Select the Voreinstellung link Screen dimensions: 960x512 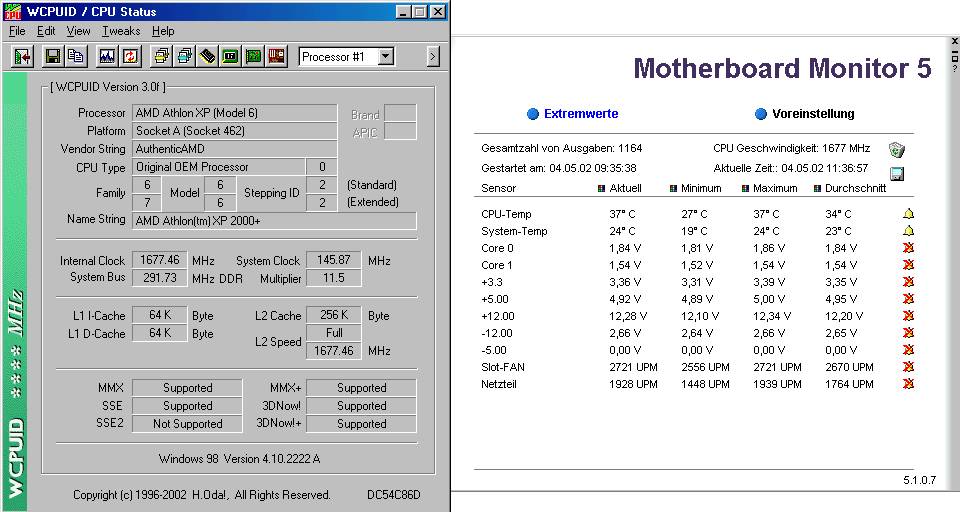pos(813,113)
